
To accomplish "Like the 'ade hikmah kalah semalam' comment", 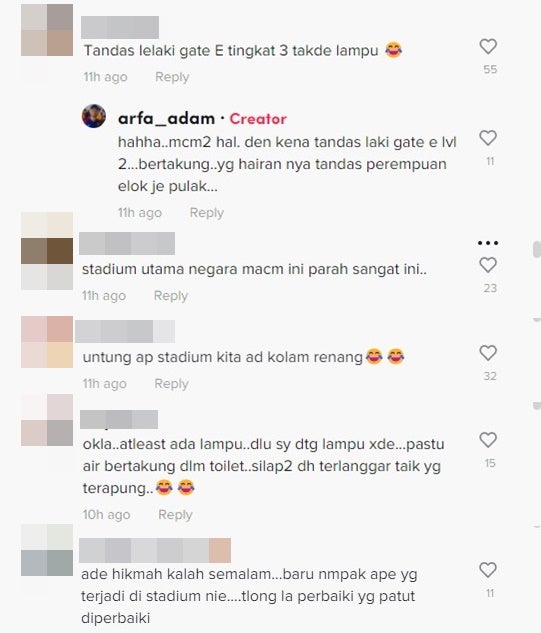I will pos(488,570).
